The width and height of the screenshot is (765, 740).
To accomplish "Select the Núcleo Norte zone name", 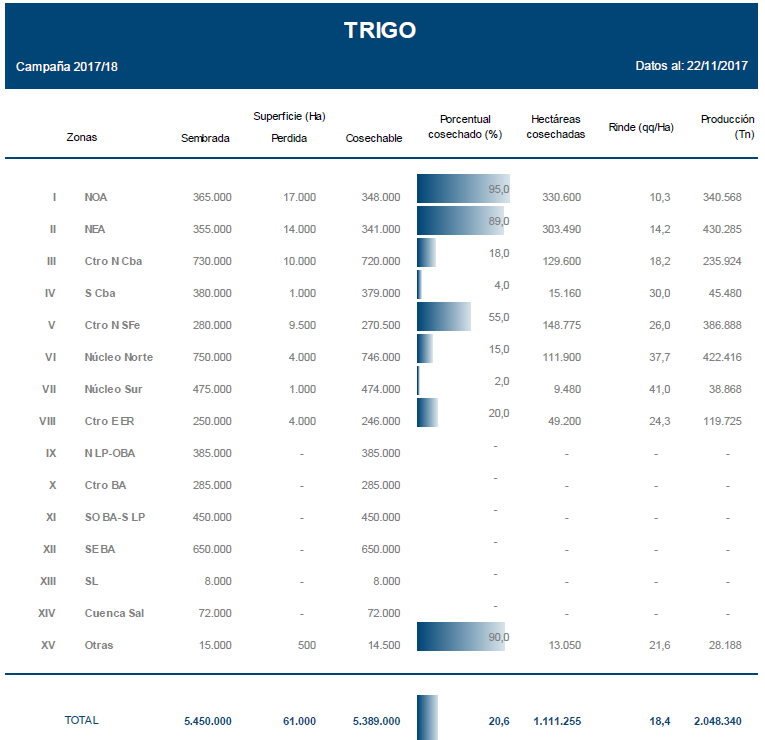I will (x=119, y=357).
